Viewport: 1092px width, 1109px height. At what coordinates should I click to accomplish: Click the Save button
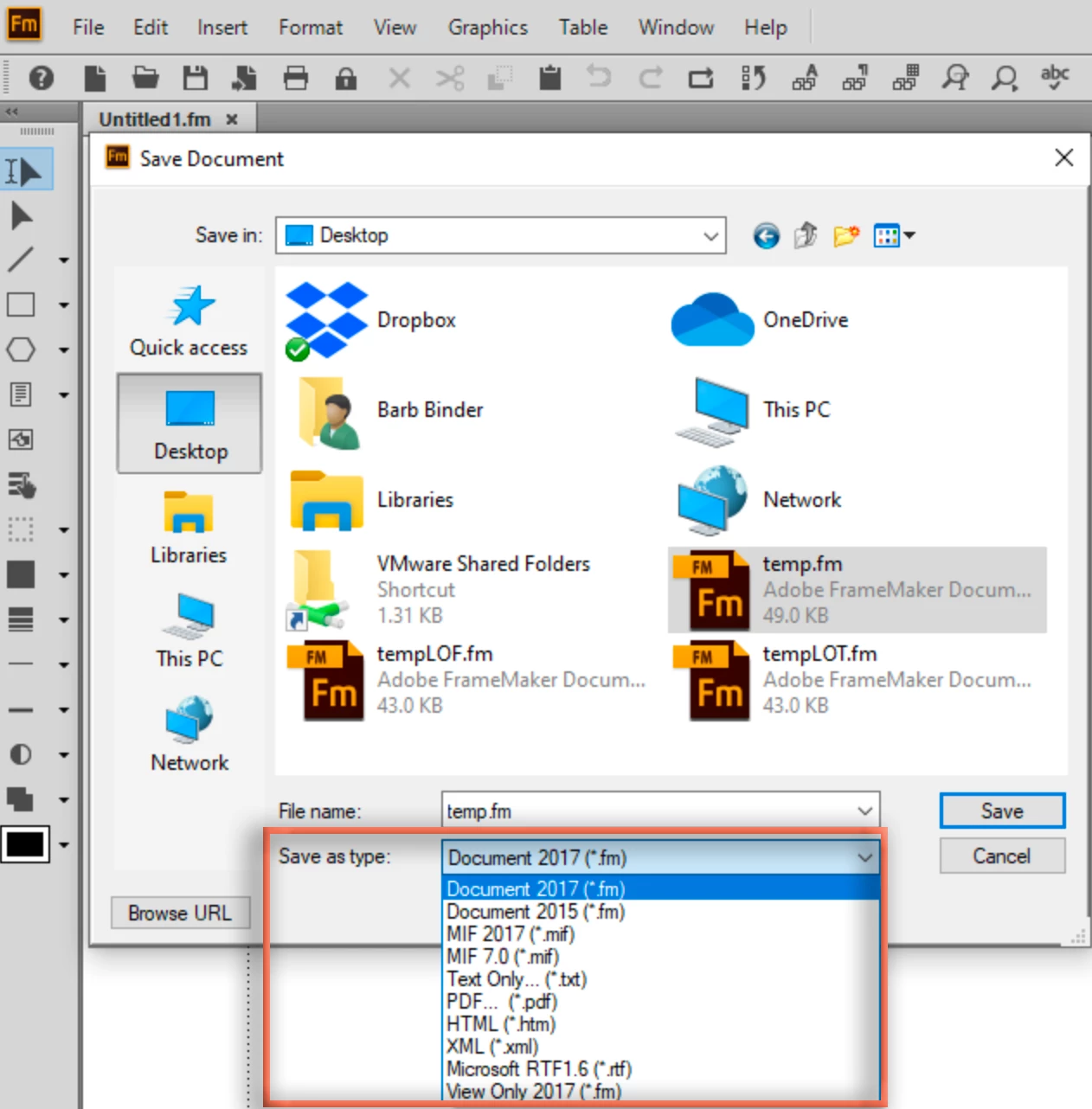pos(1002,811)
